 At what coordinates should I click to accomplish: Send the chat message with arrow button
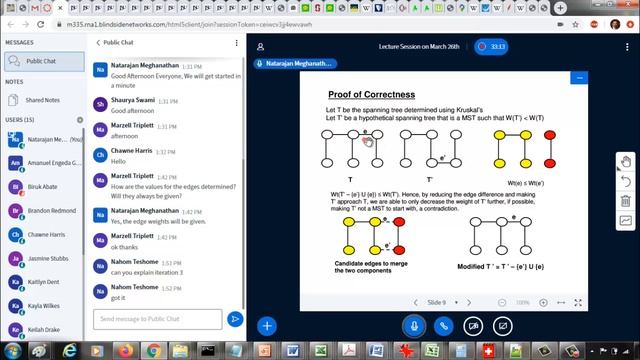point(235,319)
